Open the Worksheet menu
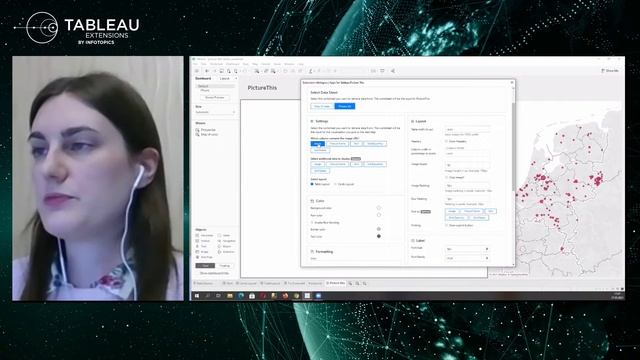Viewport: 640px width, 360px height. pyautogui.click(x=216, y=64)
